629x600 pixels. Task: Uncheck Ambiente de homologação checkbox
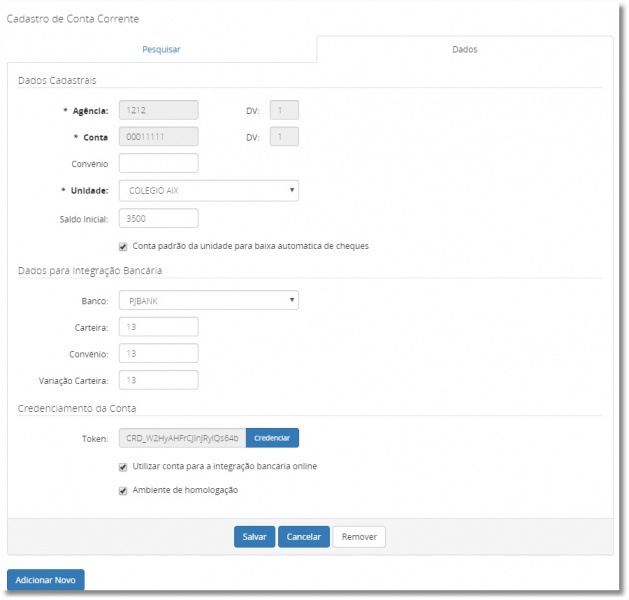click(123, 490)
